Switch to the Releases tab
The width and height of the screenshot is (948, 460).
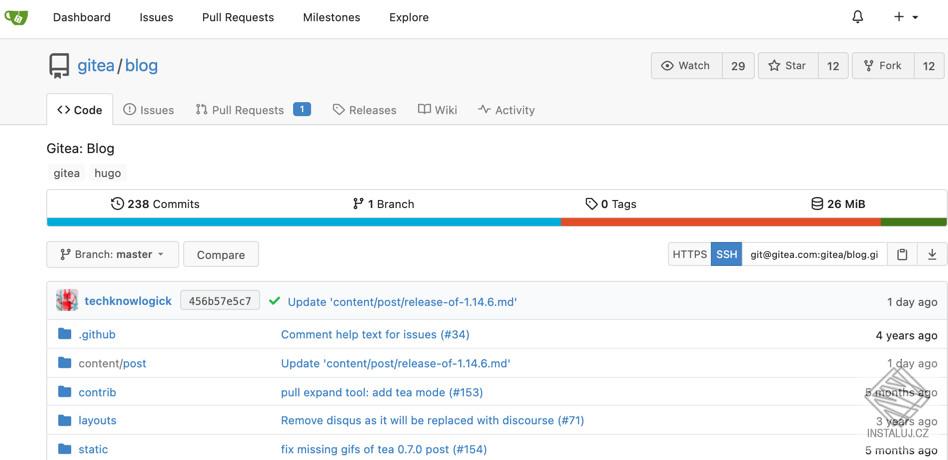tap(365, 110)
